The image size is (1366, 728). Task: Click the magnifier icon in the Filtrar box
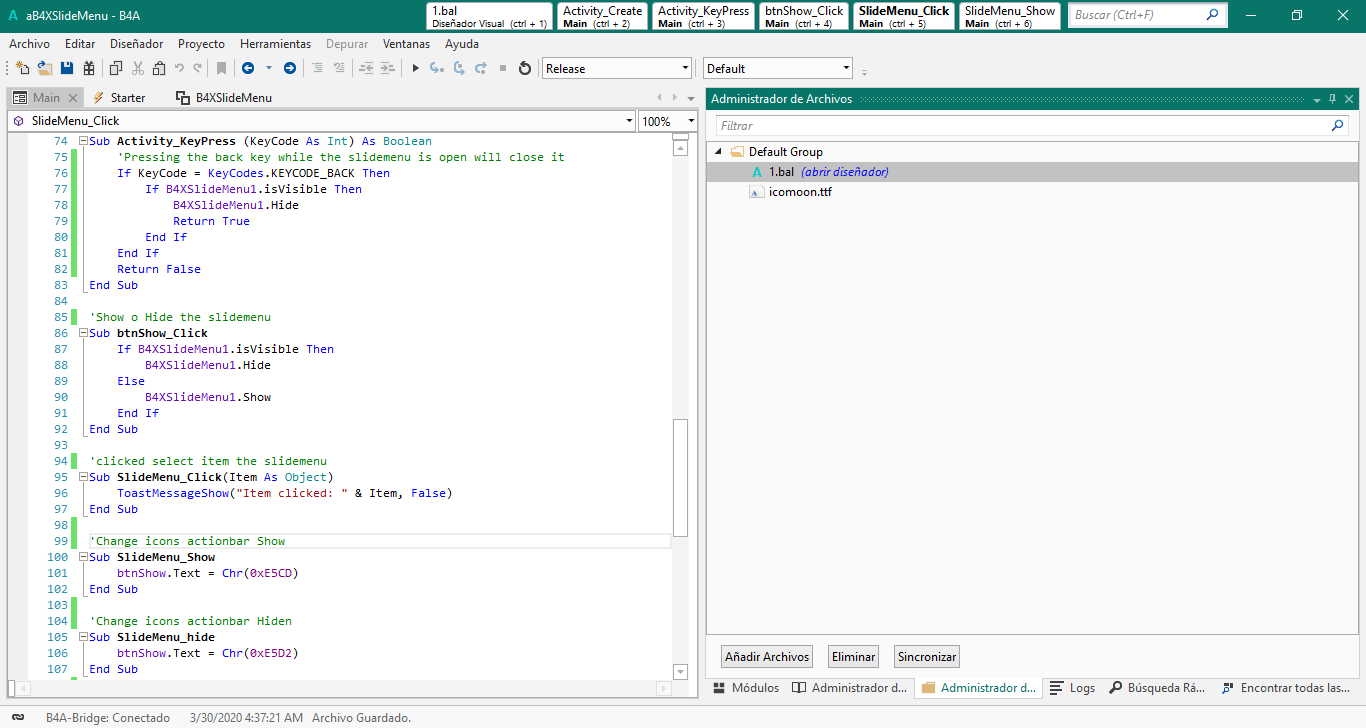1337,126
